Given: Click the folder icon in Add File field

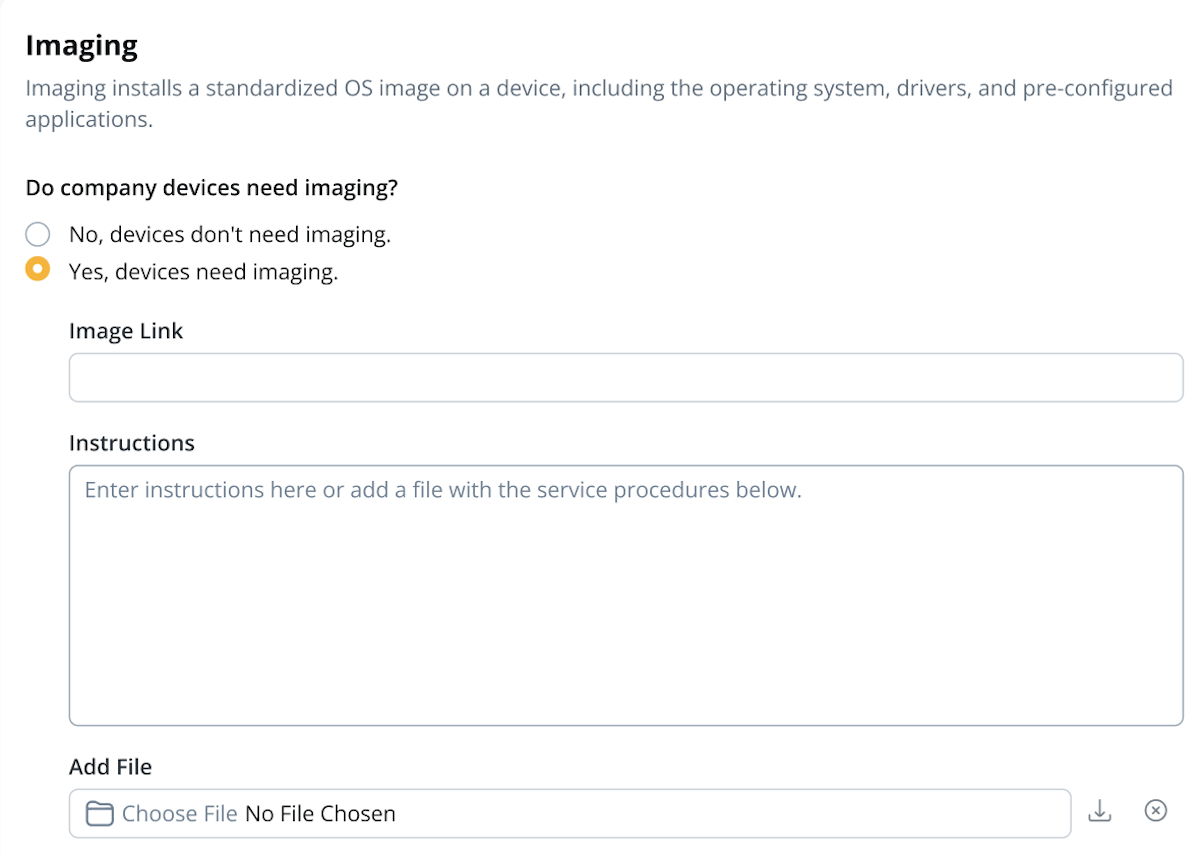Looking at the screenshot, I should (99, 813).
